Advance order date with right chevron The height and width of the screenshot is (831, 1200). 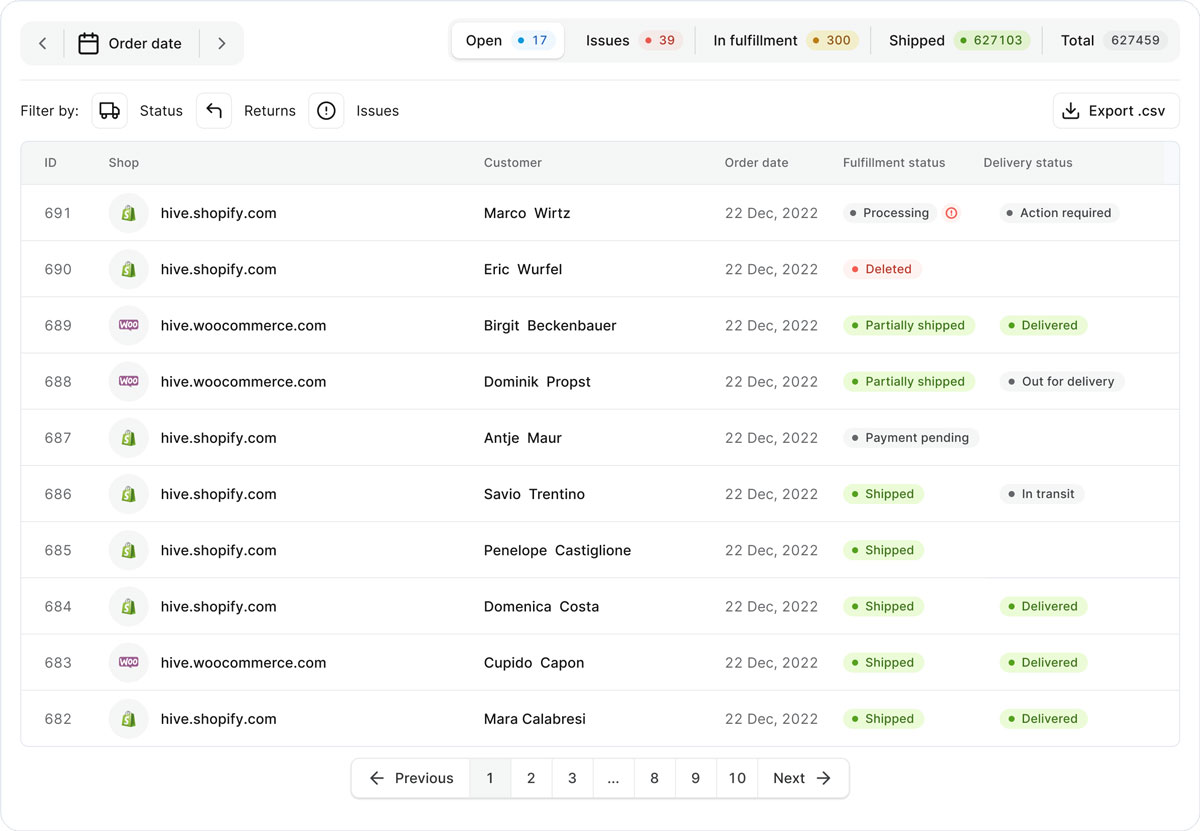tap(221, 44)
